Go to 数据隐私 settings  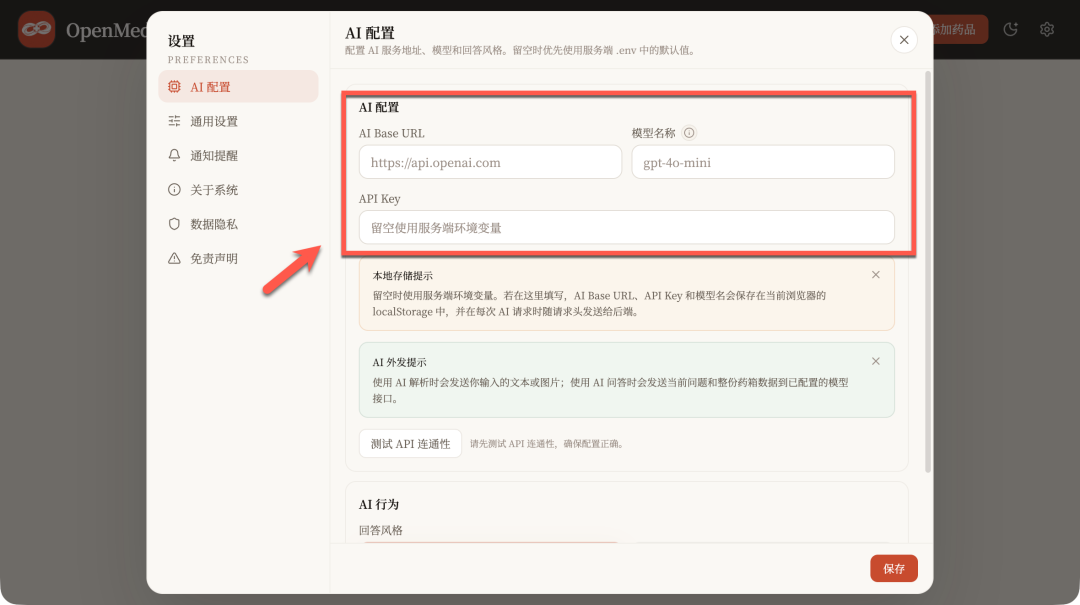click(x=238, y=224)
